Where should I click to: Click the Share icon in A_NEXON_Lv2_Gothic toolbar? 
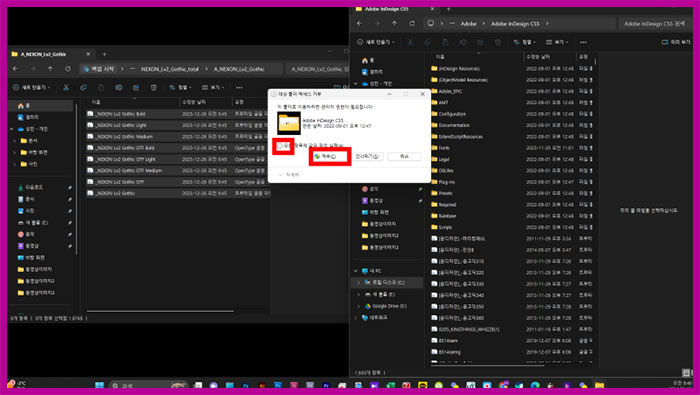[136, 87]
